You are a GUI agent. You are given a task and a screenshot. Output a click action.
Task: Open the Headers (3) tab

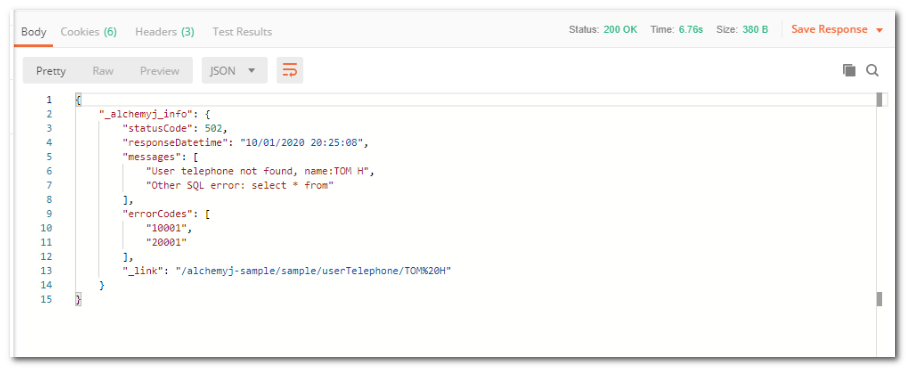(x=165, y=32)
